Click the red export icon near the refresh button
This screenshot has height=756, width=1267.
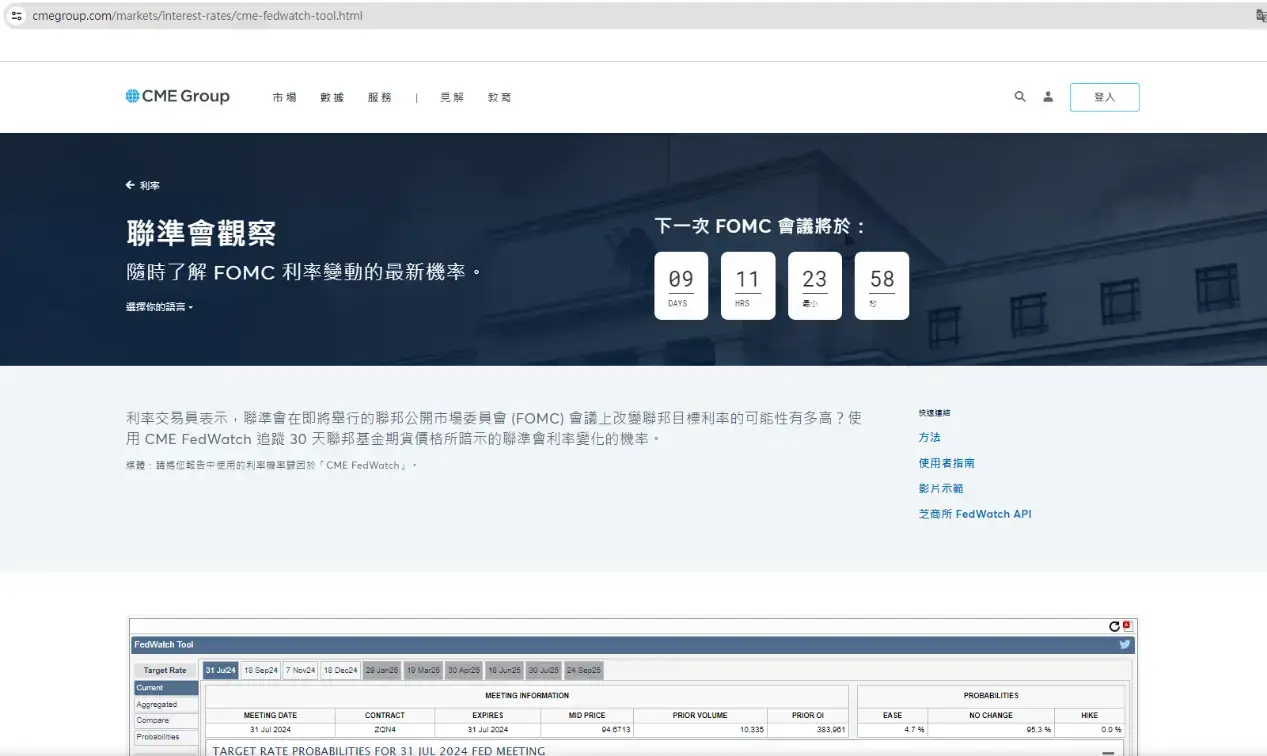coord(1126,623)
